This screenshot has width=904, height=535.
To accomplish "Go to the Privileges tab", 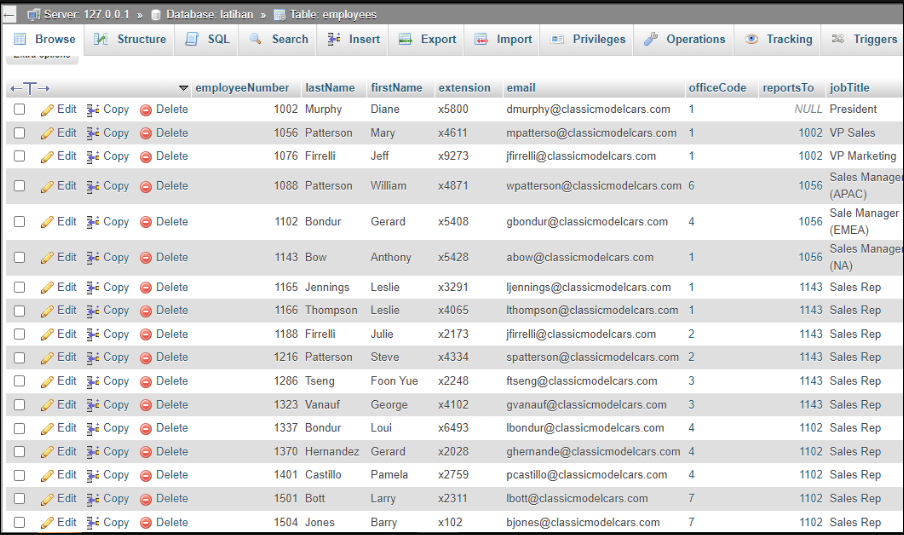I will [x=587, y=39].
